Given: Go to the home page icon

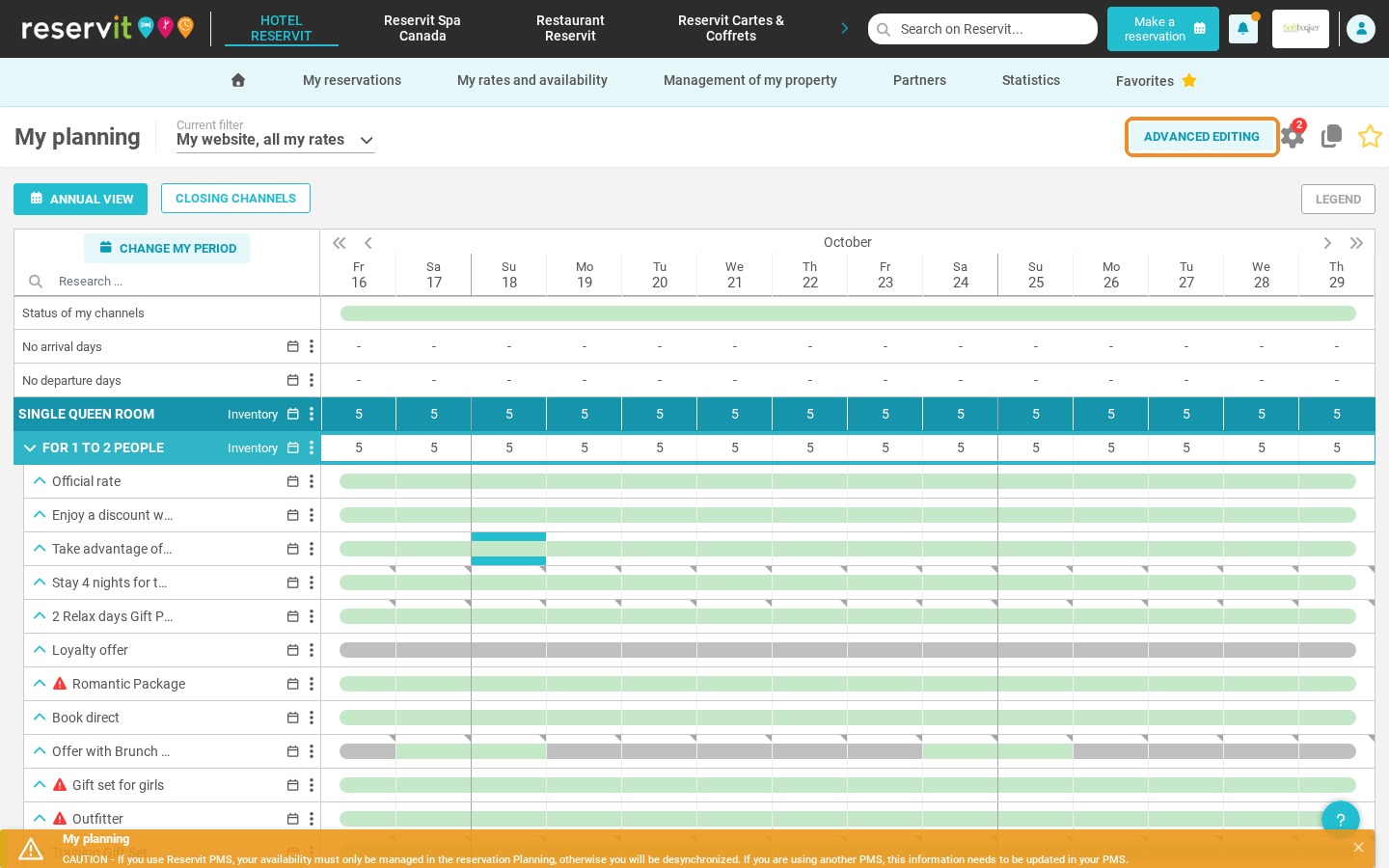Looking at the screenshot, I should pos(238,80).
